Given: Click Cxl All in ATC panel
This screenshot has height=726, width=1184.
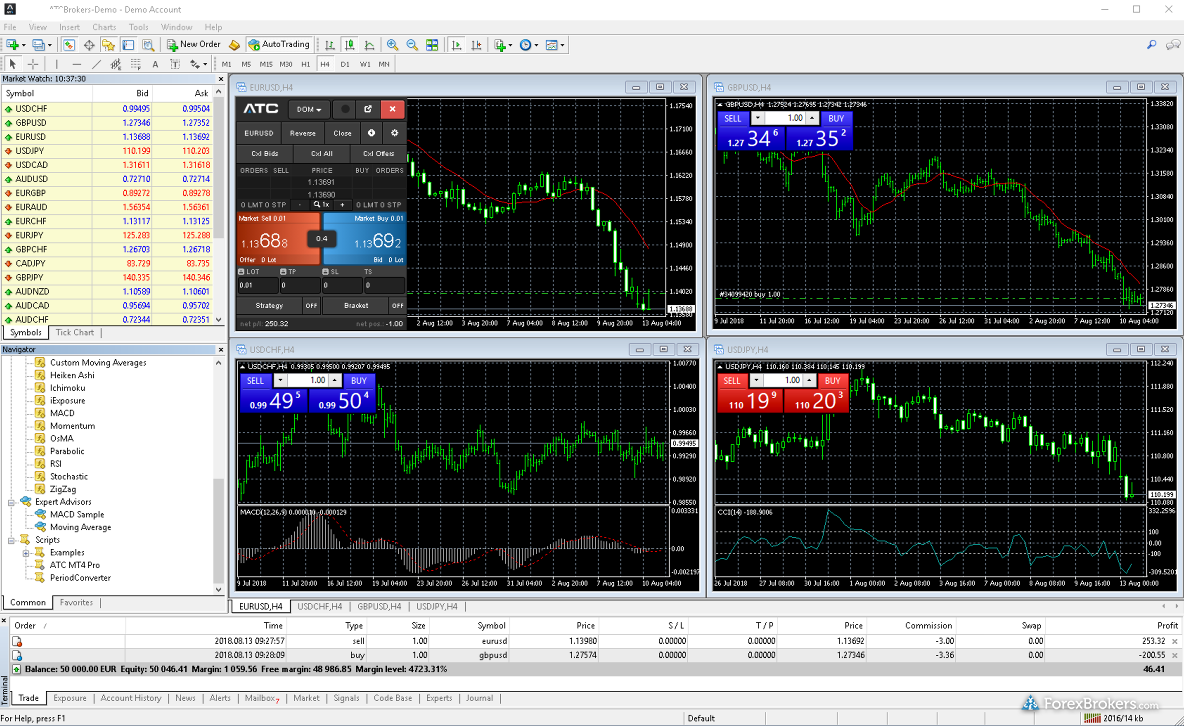Looking at the screenshot, I should [x=322, y=153].
